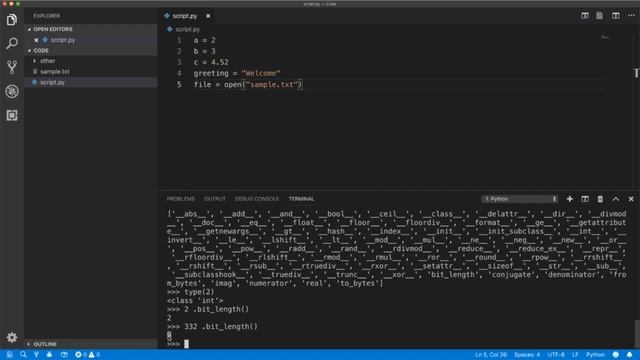Split the terminal panel
This screenshot has width=640, height=360.
coord(585,199)
